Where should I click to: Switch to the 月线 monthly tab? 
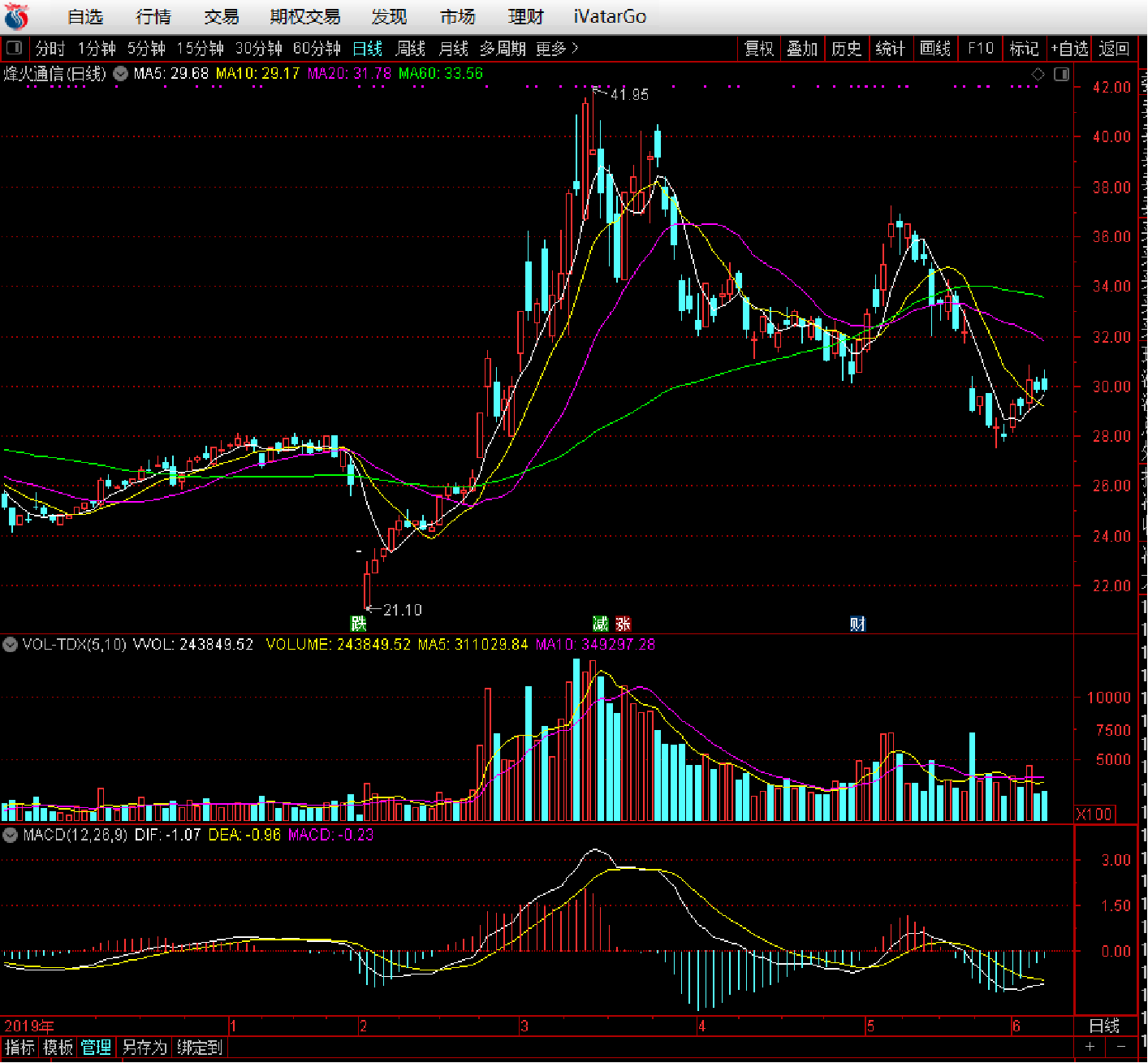click(x=453, y=49)
